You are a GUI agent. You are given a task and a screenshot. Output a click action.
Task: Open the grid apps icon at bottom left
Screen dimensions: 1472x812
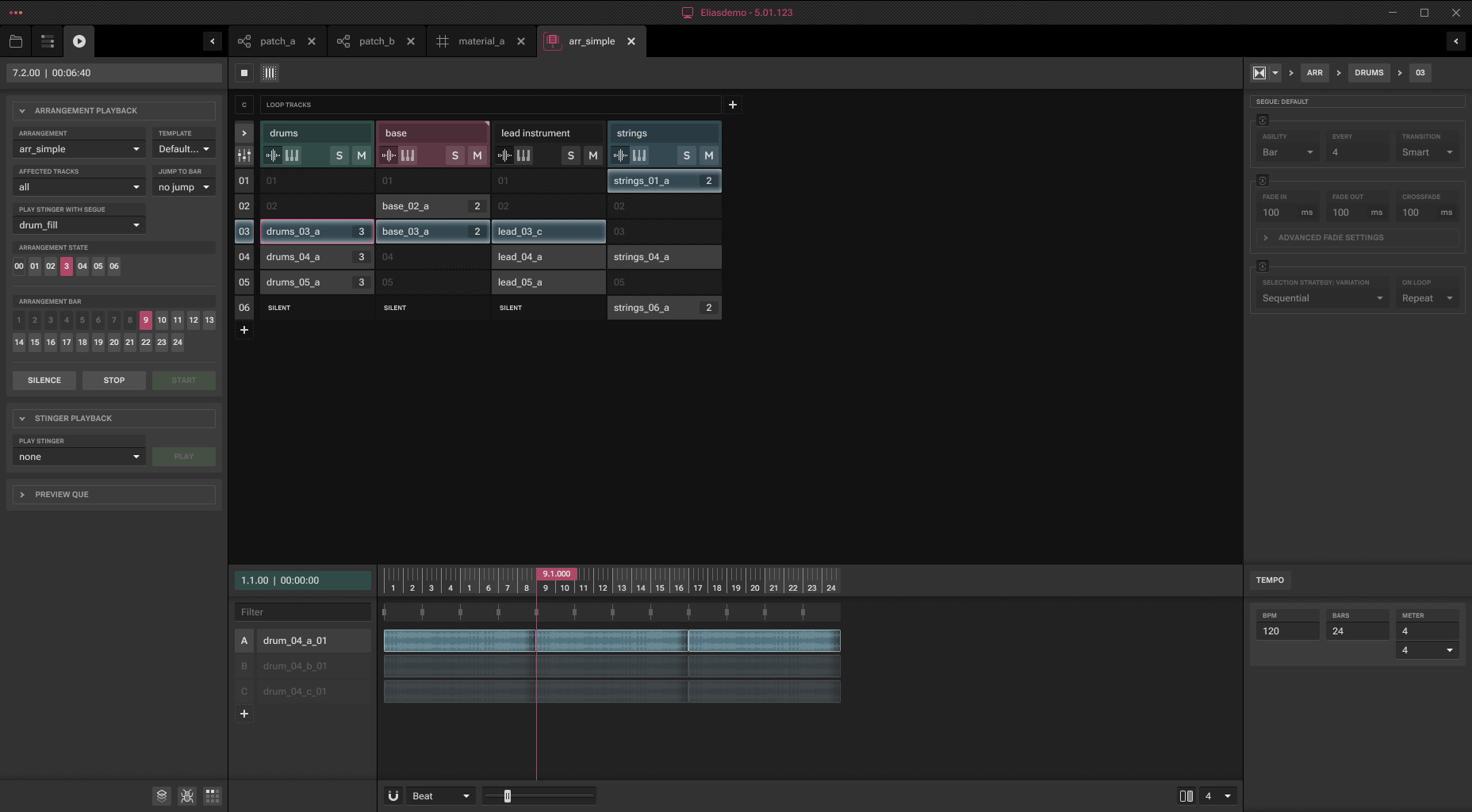click(213, 796)
